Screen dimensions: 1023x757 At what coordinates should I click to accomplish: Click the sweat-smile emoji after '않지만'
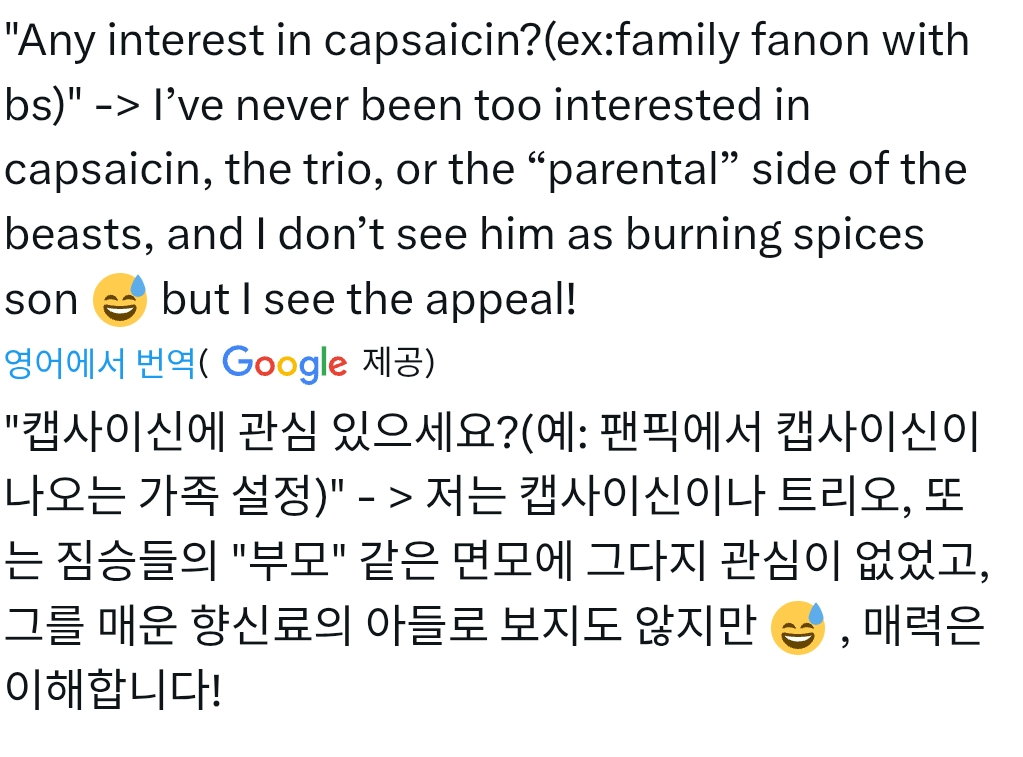pyautogui.click(x=798, y=628)
